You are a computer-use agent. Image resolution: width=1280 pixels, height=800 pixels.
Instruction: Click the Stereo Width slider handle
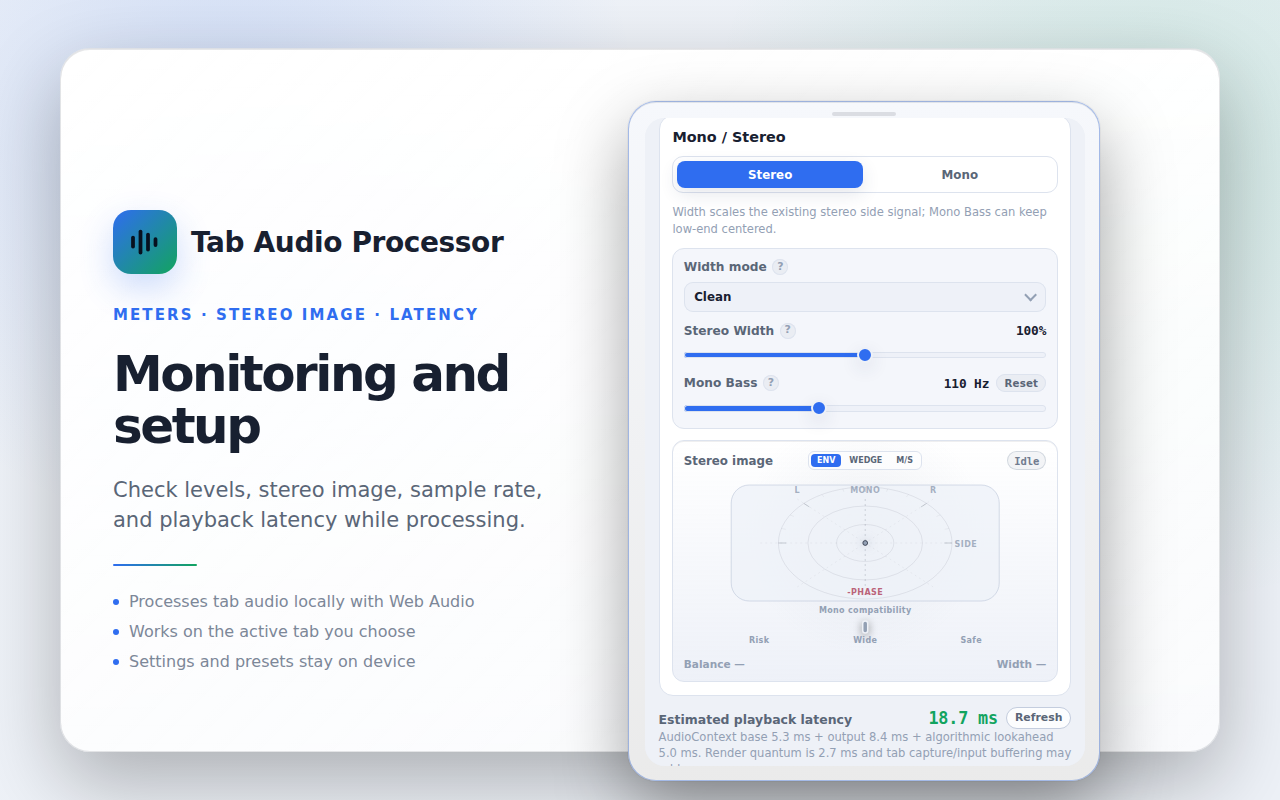point(865,355)
